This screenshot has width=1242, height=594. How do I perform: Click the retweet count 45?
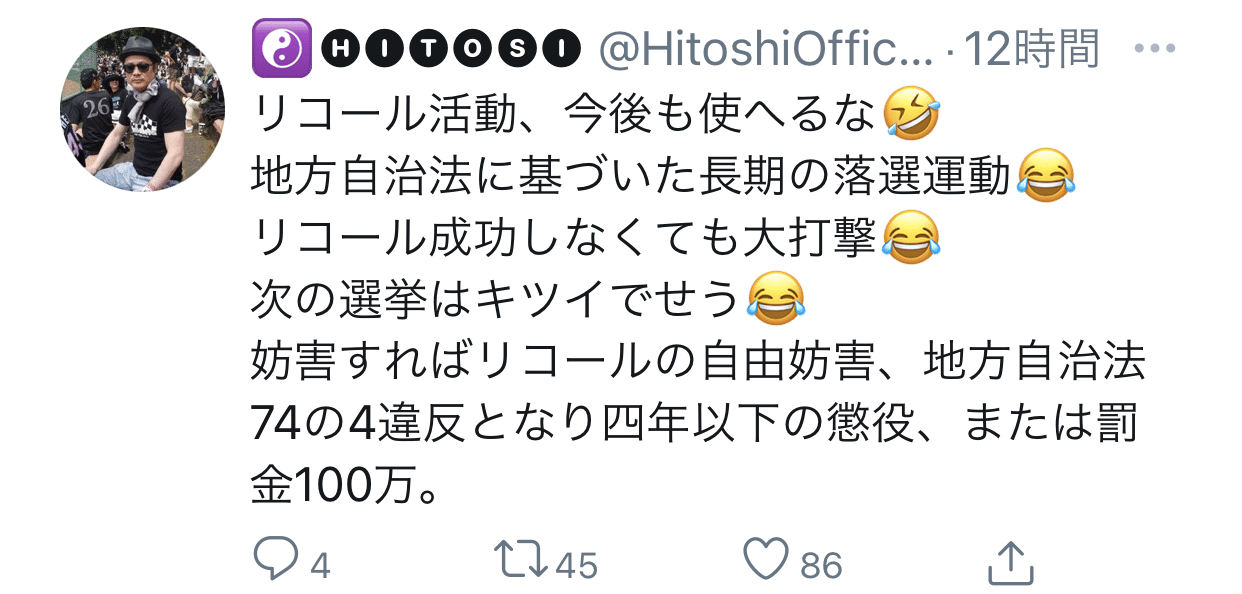point(576,565)
